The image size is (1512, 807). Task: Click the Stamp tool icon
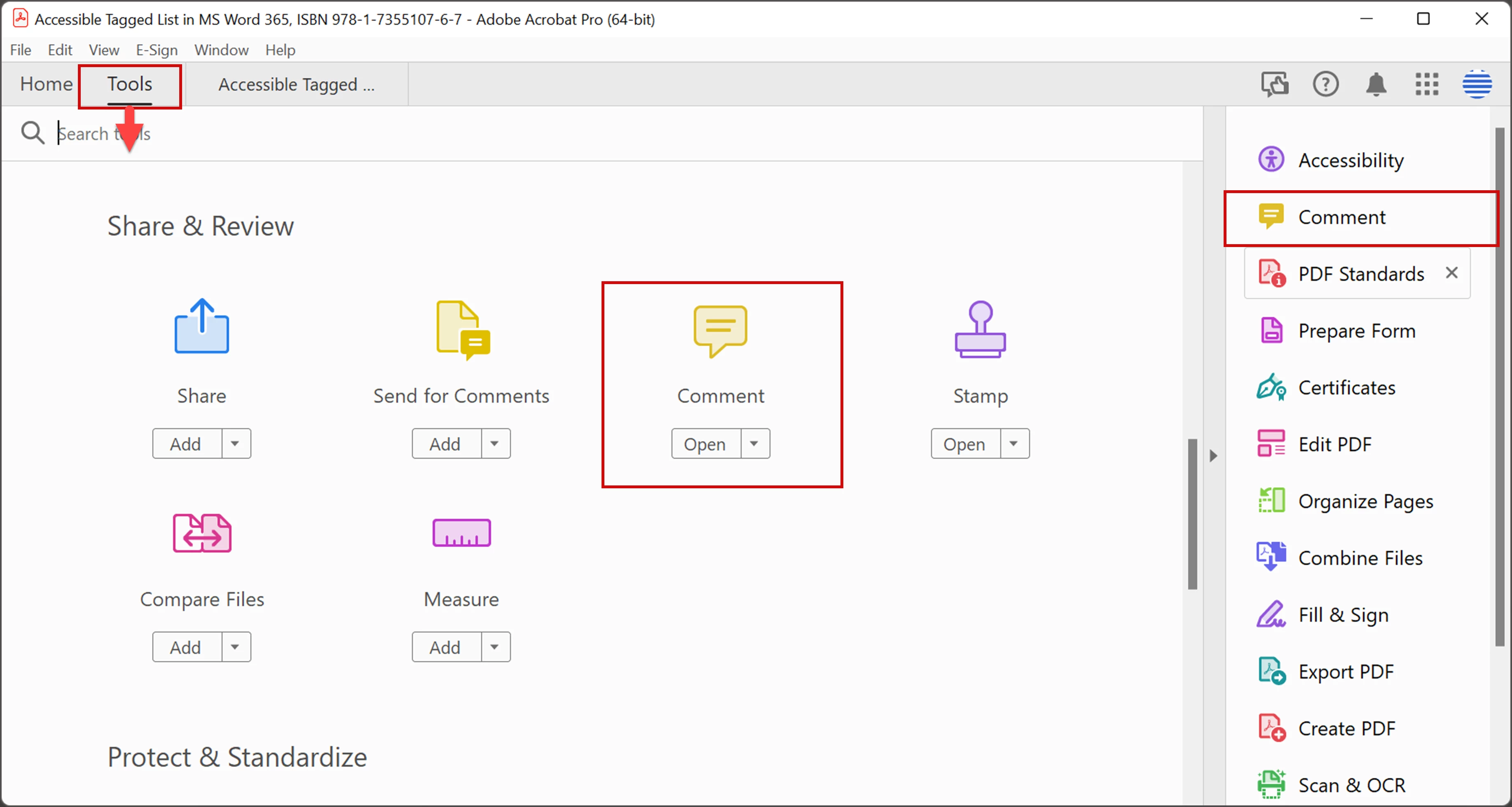[980, 330]
